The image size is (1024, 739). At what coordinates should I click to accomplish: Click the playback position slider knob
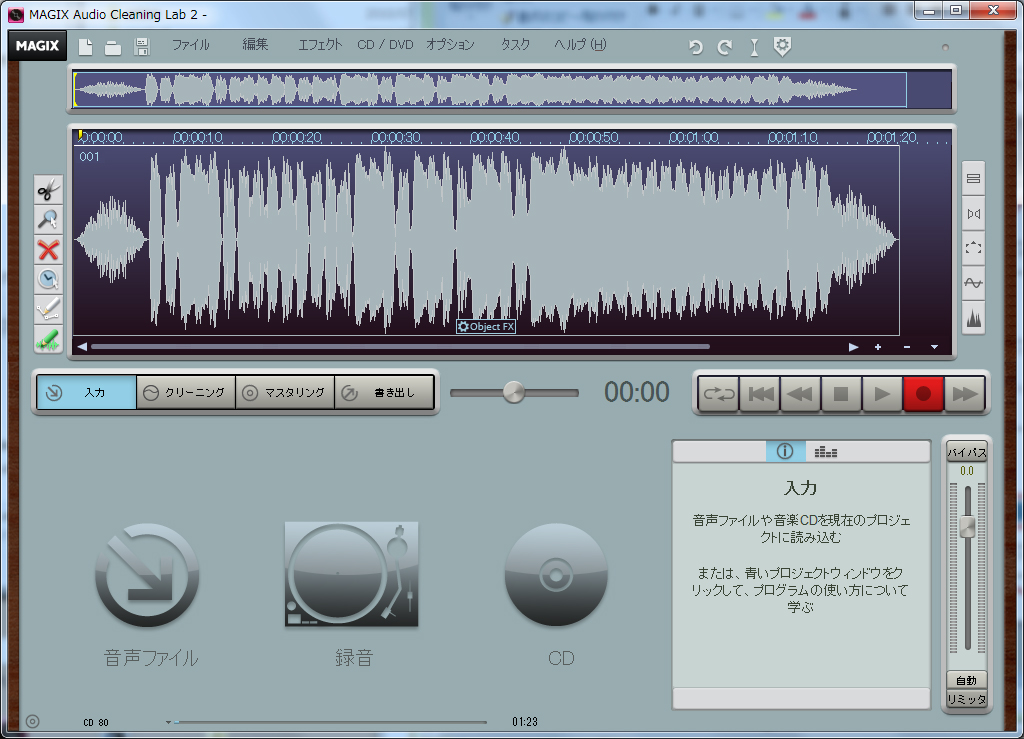coord(514,392)
